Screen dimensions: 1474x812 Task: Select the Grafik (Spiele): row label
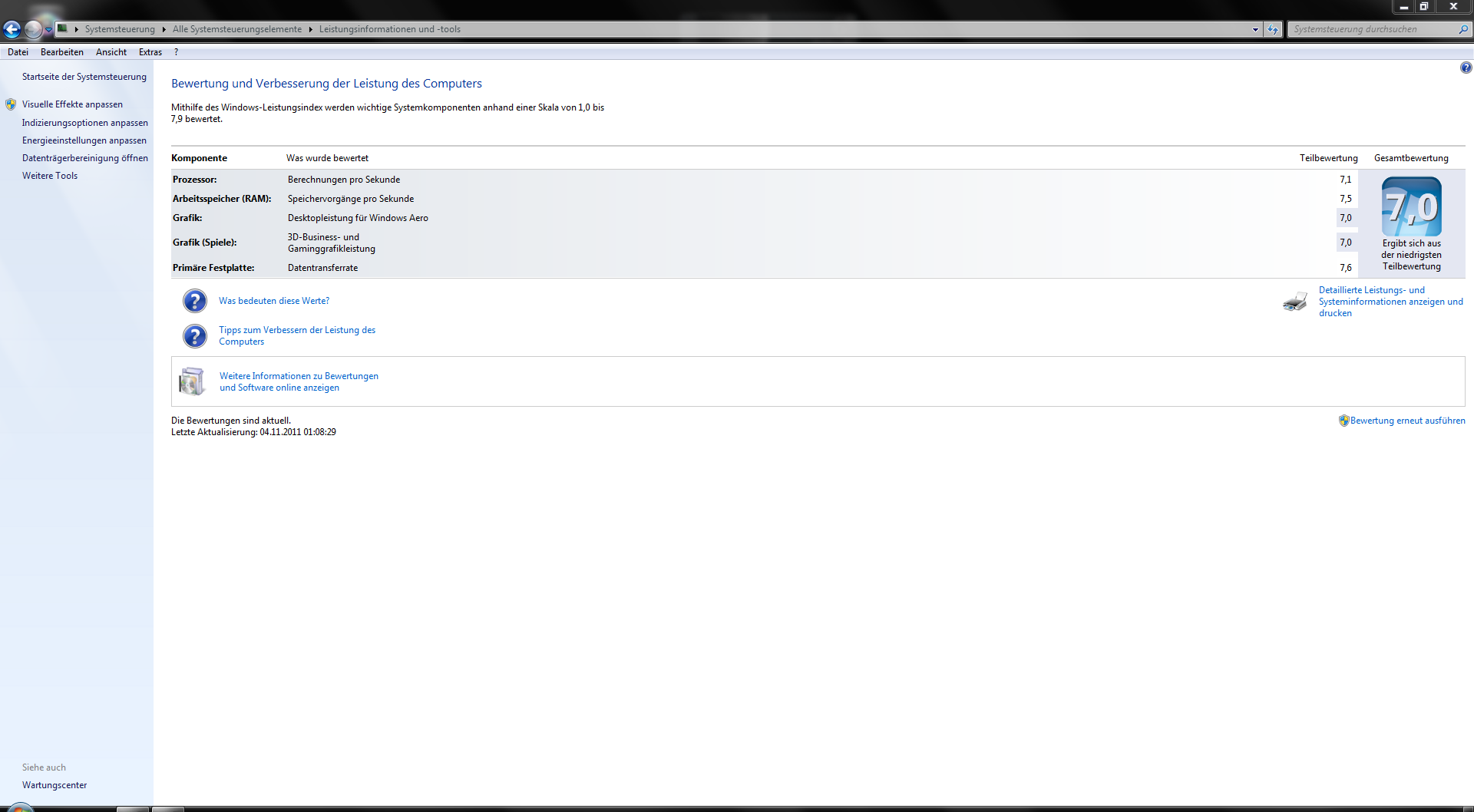205,243
